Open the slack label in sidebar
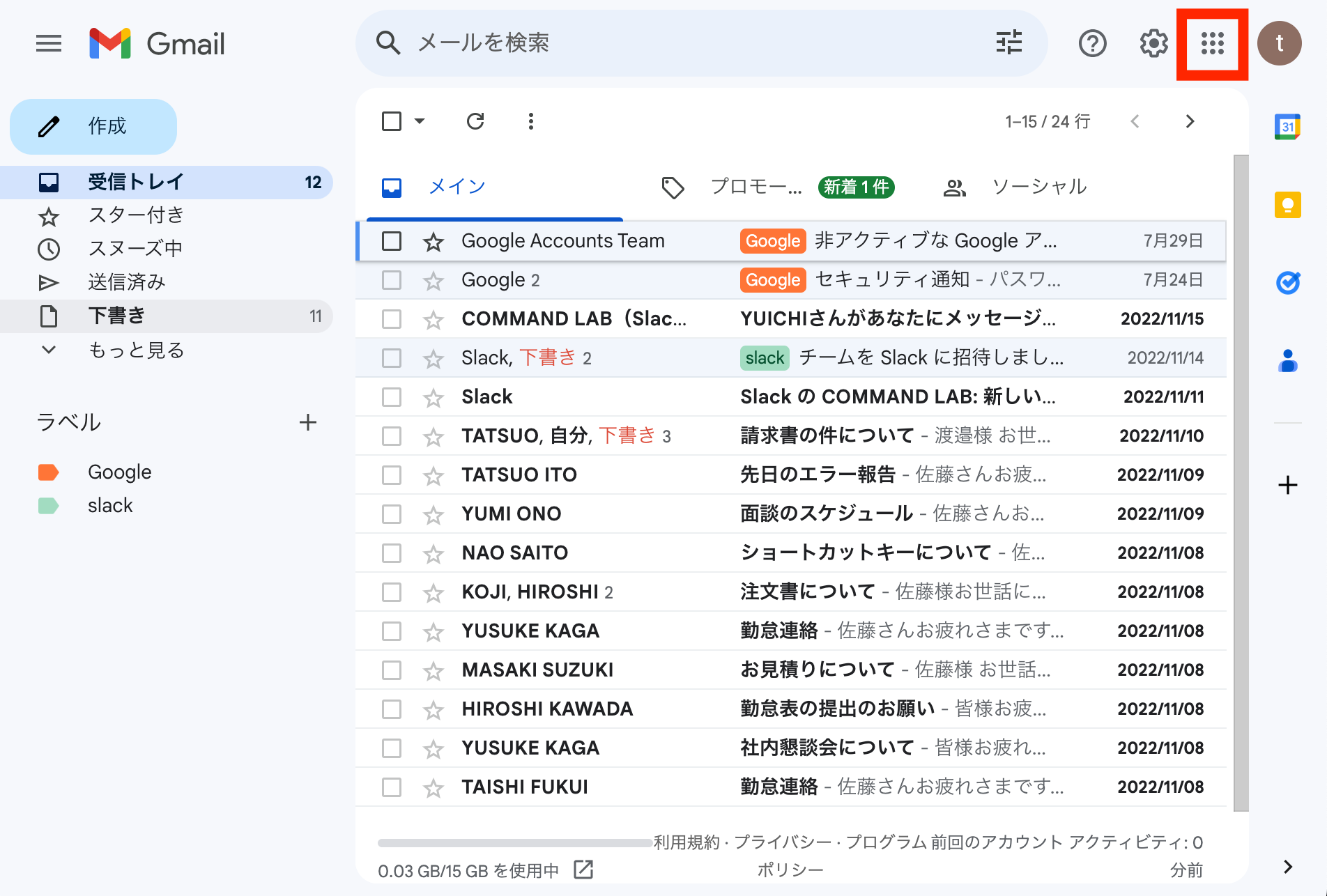 (110, 506)
